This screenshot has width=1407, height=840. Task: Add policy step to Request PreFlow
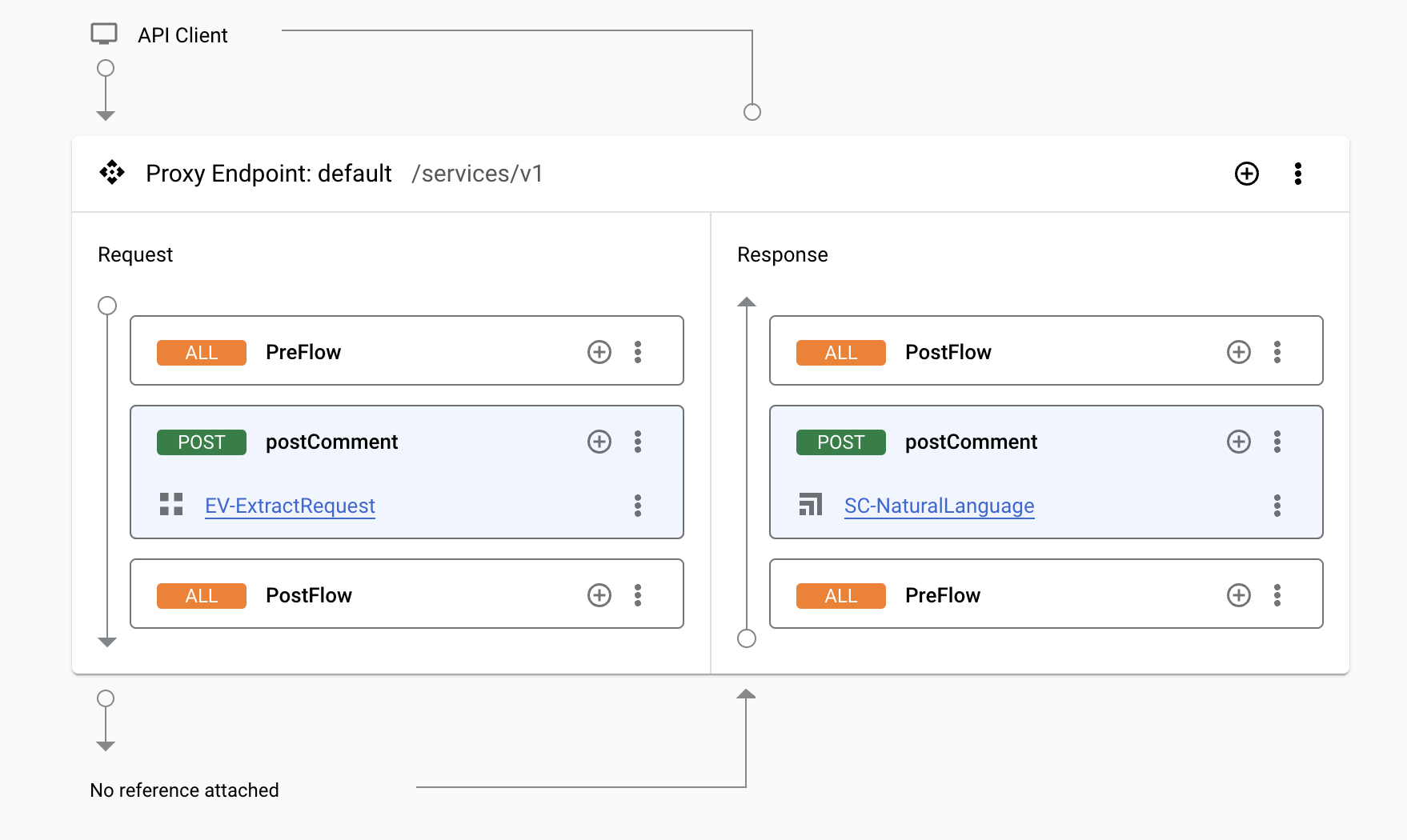599,352
